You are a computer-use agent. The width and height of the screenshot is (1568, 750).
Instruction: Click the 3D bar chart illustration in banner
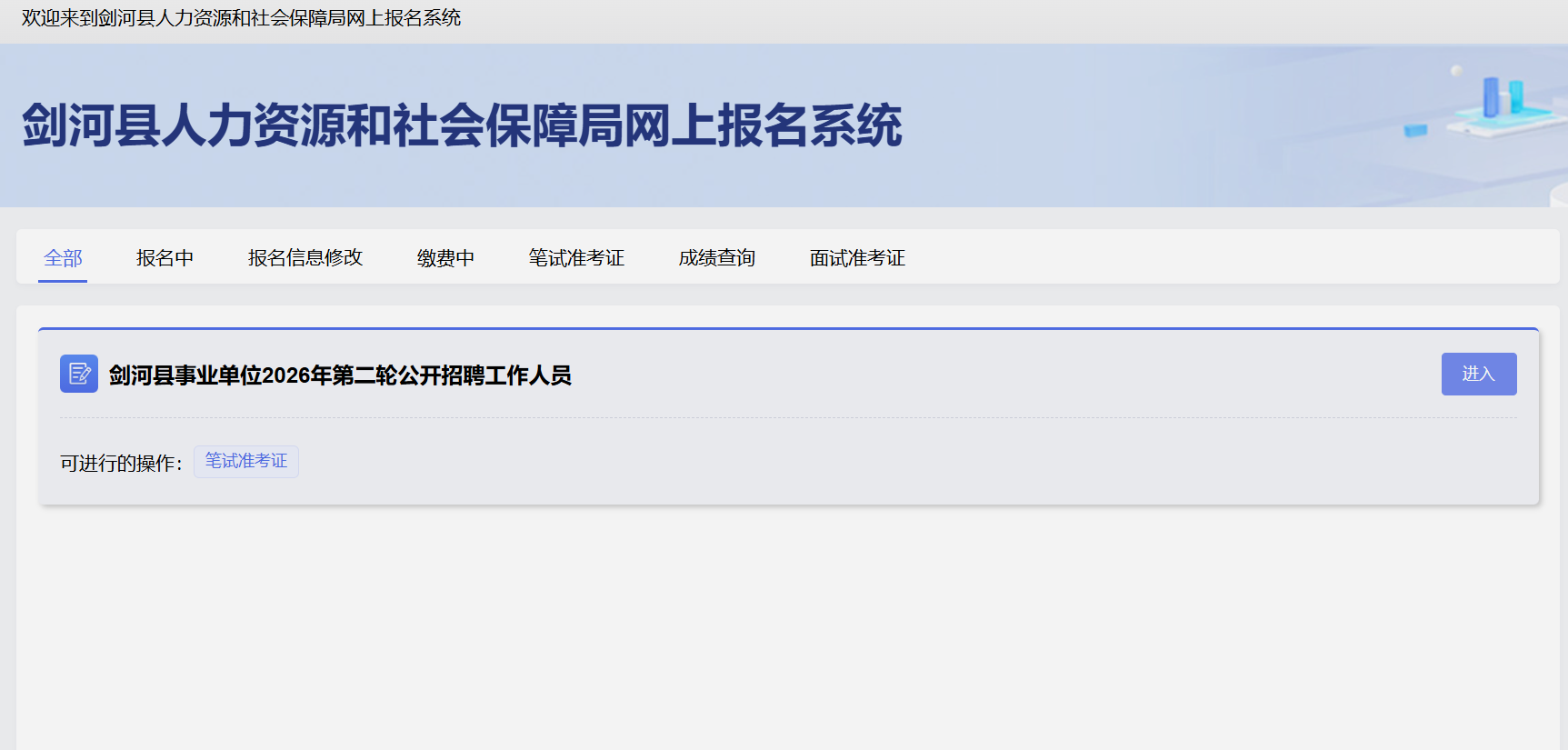[x=1504, y=106]
